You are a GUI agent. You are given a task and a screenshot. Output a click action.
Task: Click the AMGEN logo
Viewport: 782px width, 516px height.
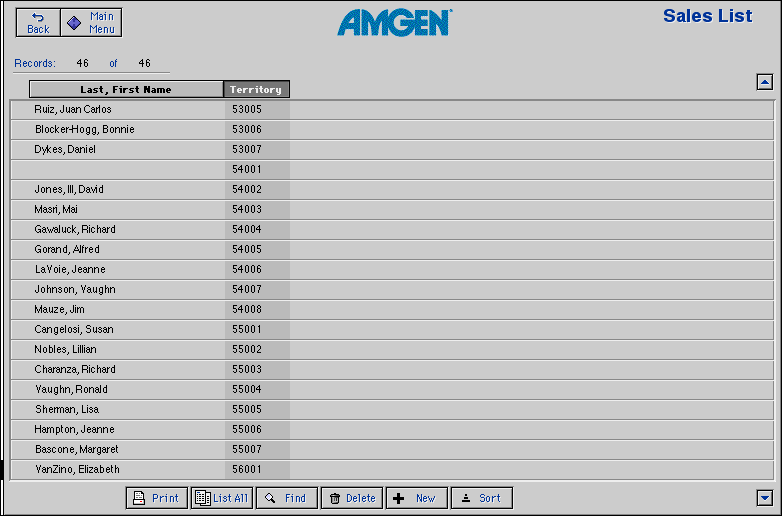point(394,23)
